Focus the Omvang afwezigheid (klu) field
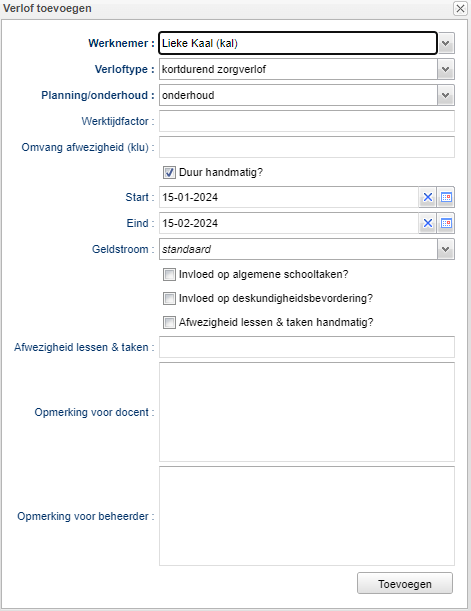 (307, 147)
